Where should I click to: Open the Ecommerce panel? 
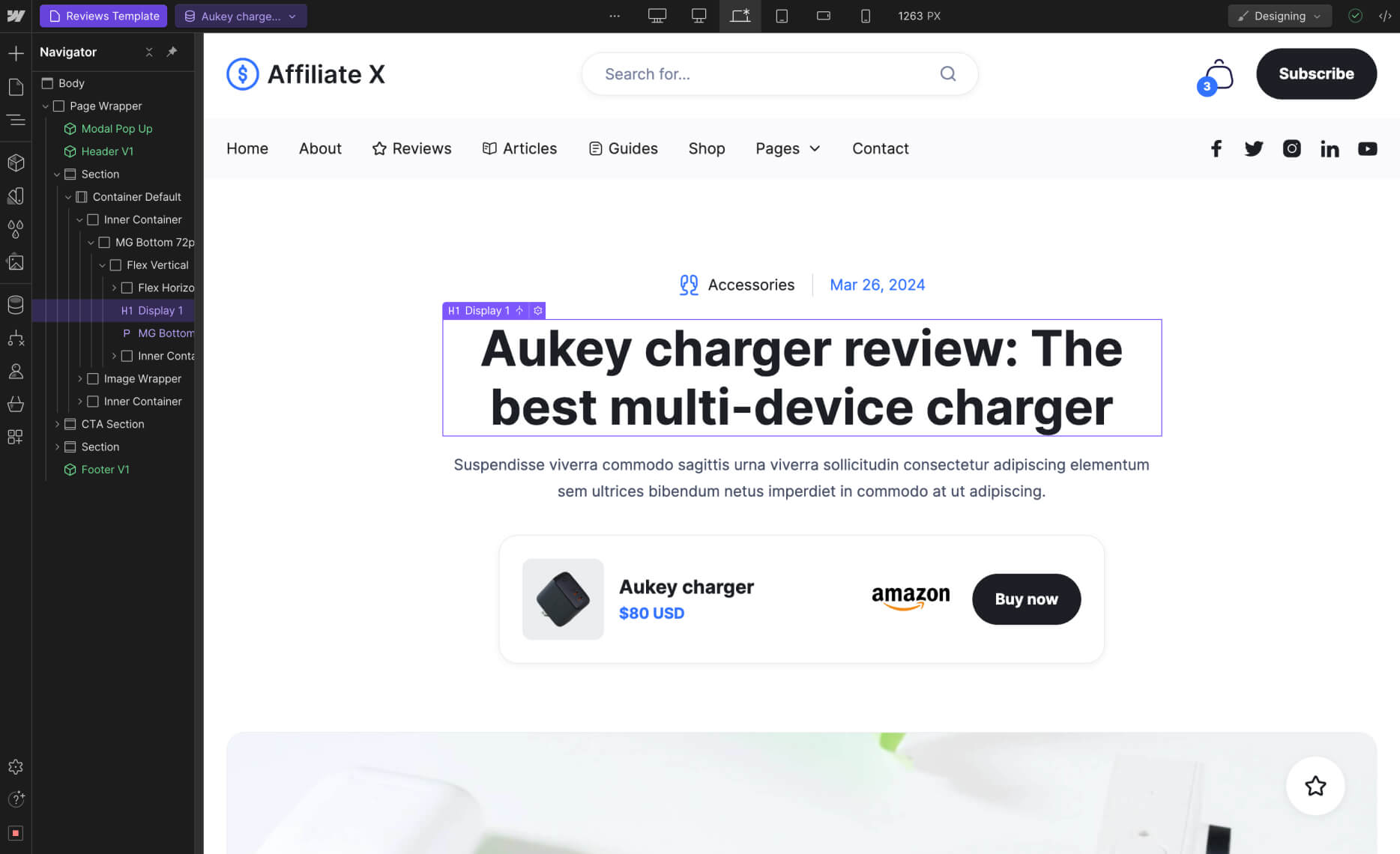[16, 405]
